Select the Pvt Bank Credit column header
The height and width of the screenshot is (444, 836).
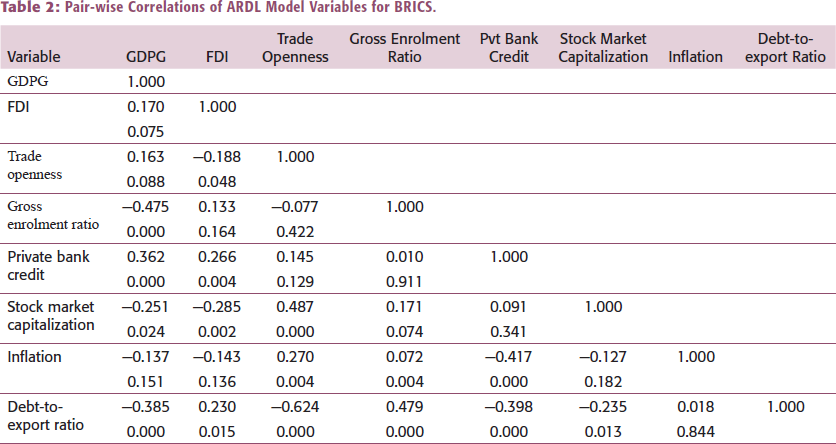509,48
